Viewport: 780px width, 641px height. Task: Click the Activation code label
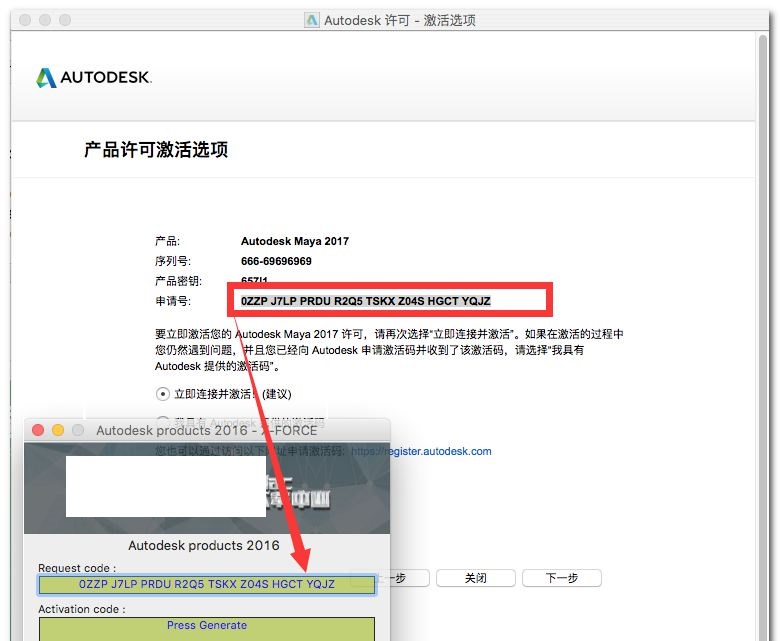point(82,609)
